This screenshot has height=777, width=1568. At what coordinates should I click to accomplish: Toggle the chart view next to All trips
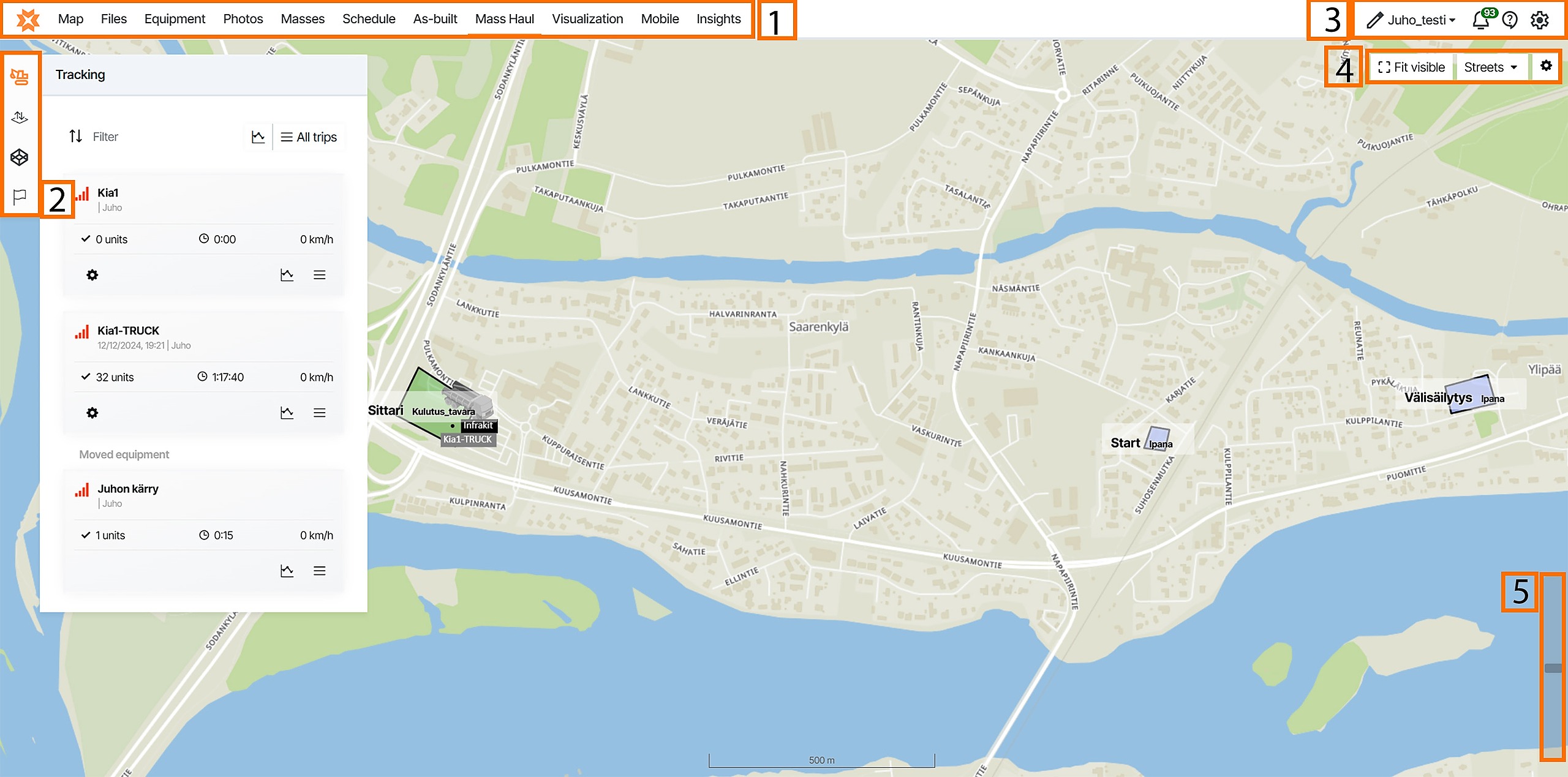[258, 137]
